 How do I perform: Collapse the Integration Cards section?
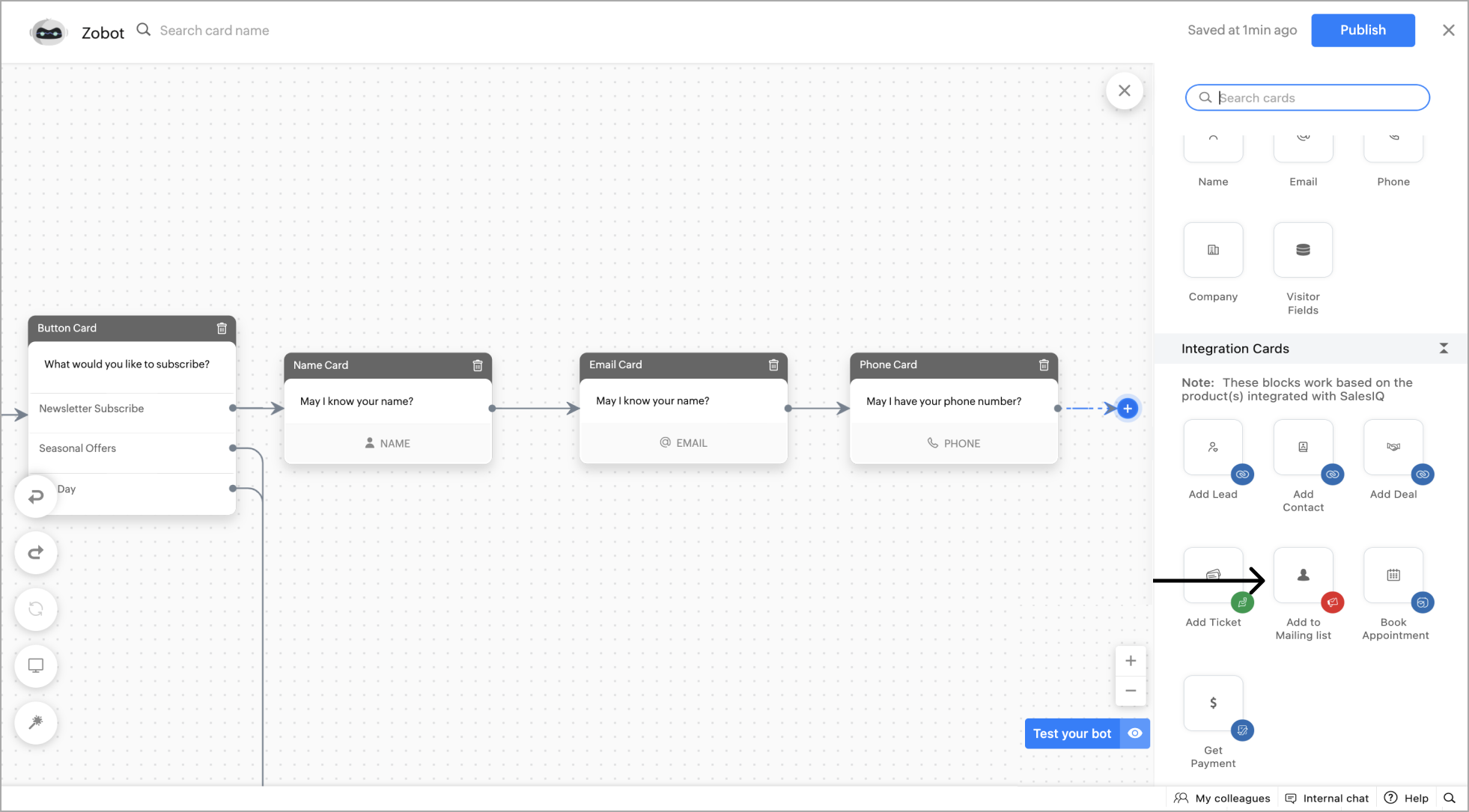click(1444, 349)
